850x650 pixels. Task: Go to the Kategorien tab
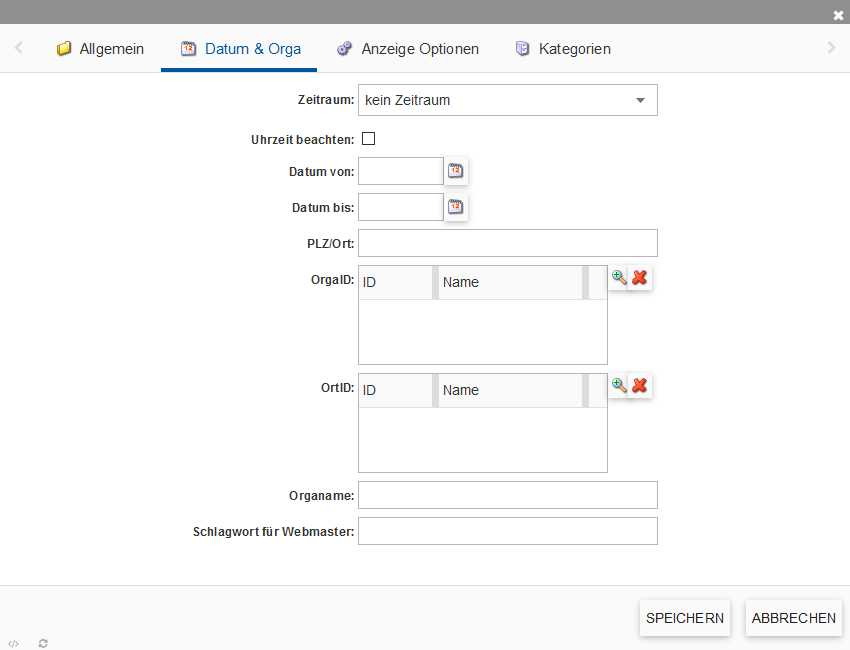[x=563, y=48]
